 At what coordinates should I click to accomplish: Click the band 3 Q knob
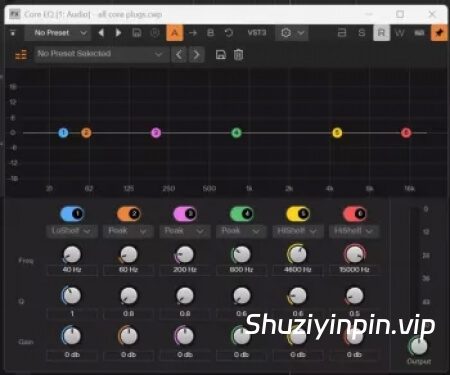coord(185,296)
